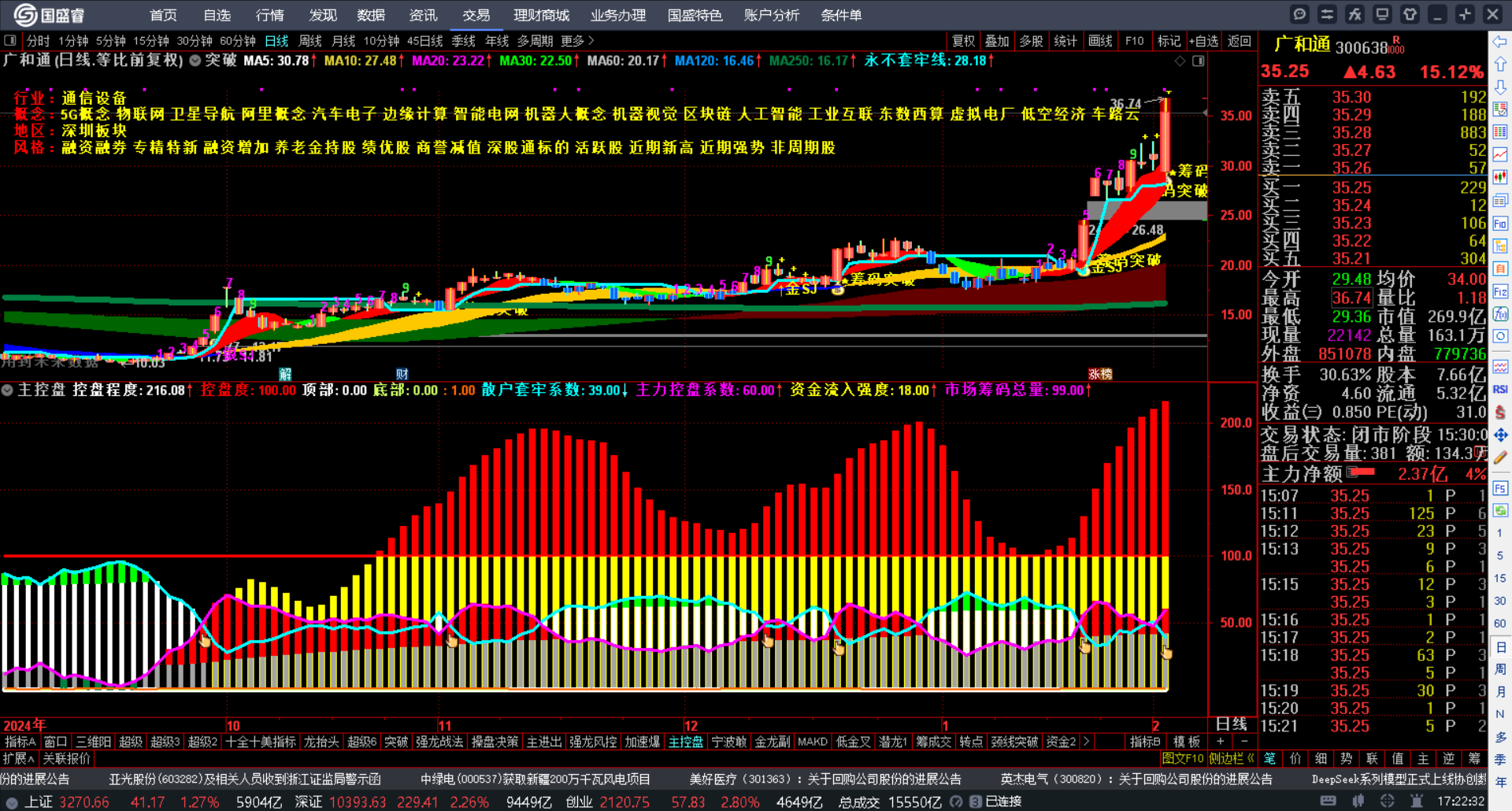The image size is (1512, 811).
Task: Click the target crosshair icon in status bar
Action: (x=1387, y=802)
